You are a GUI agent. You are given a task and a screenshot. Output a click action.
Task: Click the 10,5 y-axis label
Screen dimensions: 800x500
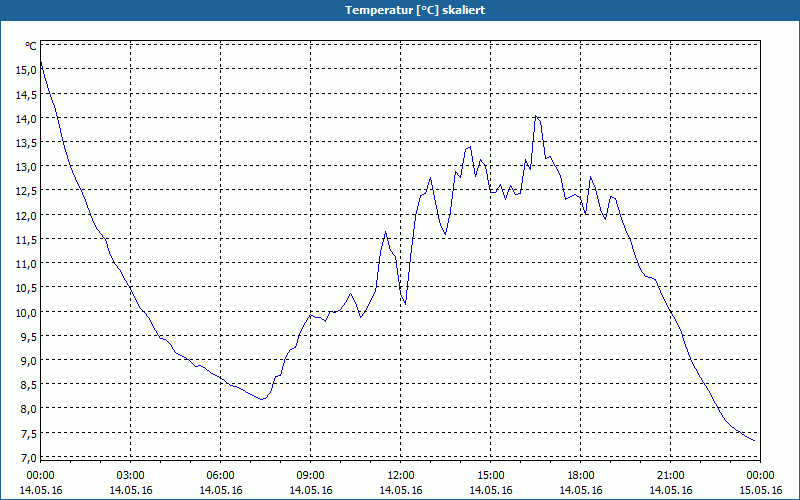coord(26,288)
